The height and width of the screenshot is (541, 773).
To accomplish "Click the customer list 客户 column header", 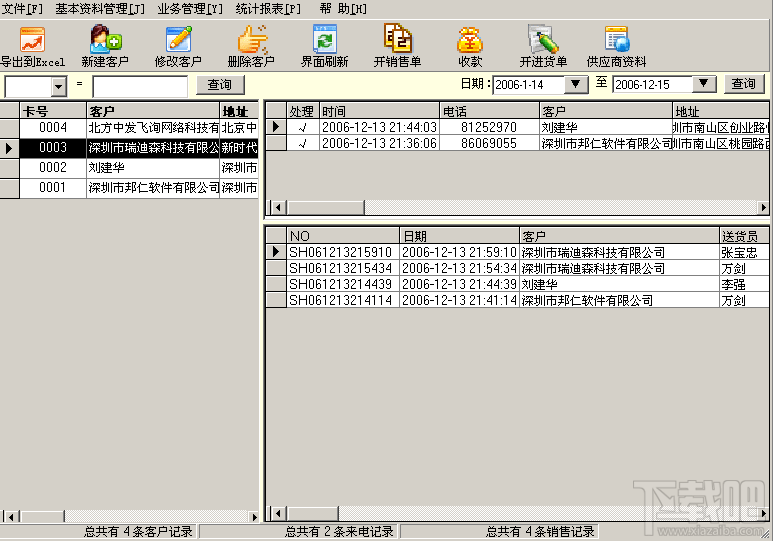I will [x=153, y=111].
